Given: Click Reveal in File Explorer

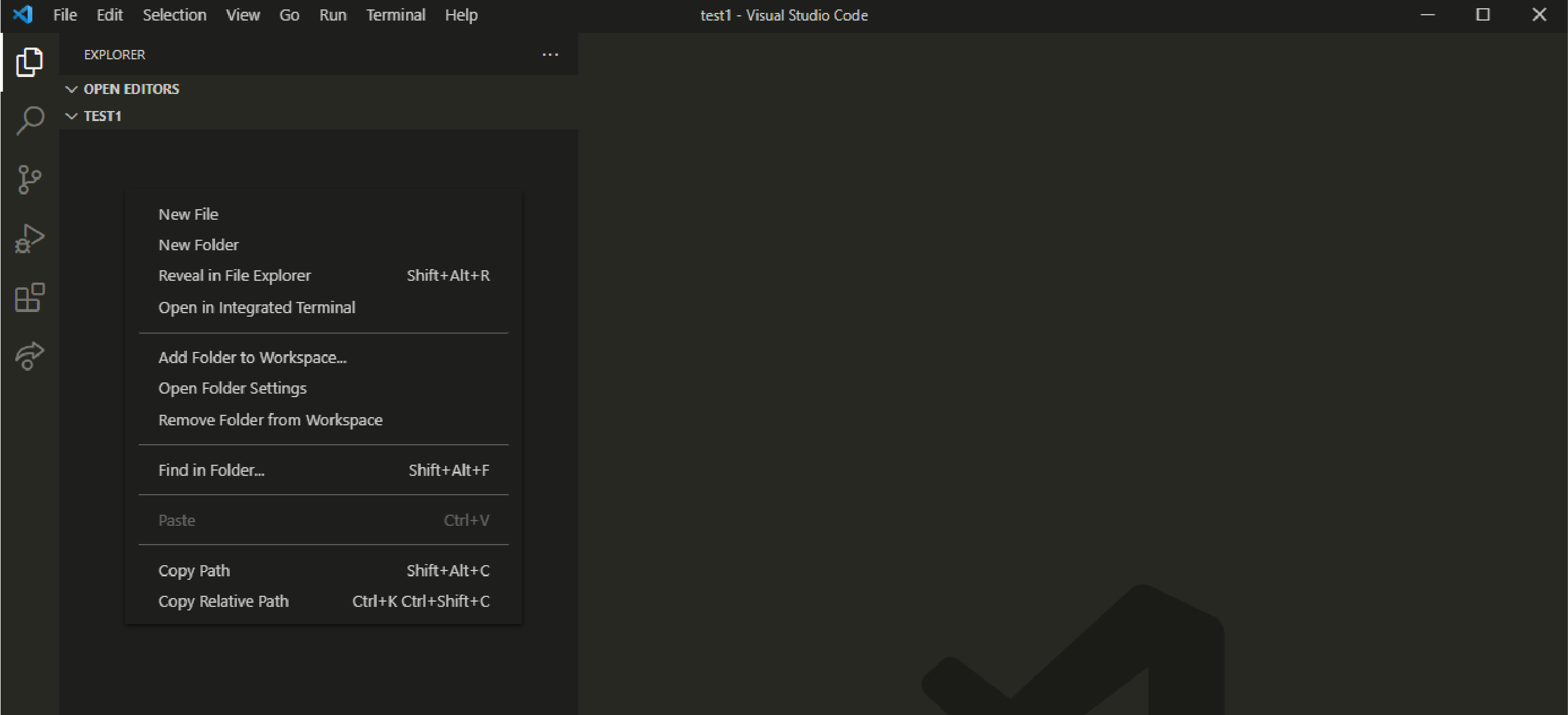Looking at the screenshot, I should (x=234, y=276).
